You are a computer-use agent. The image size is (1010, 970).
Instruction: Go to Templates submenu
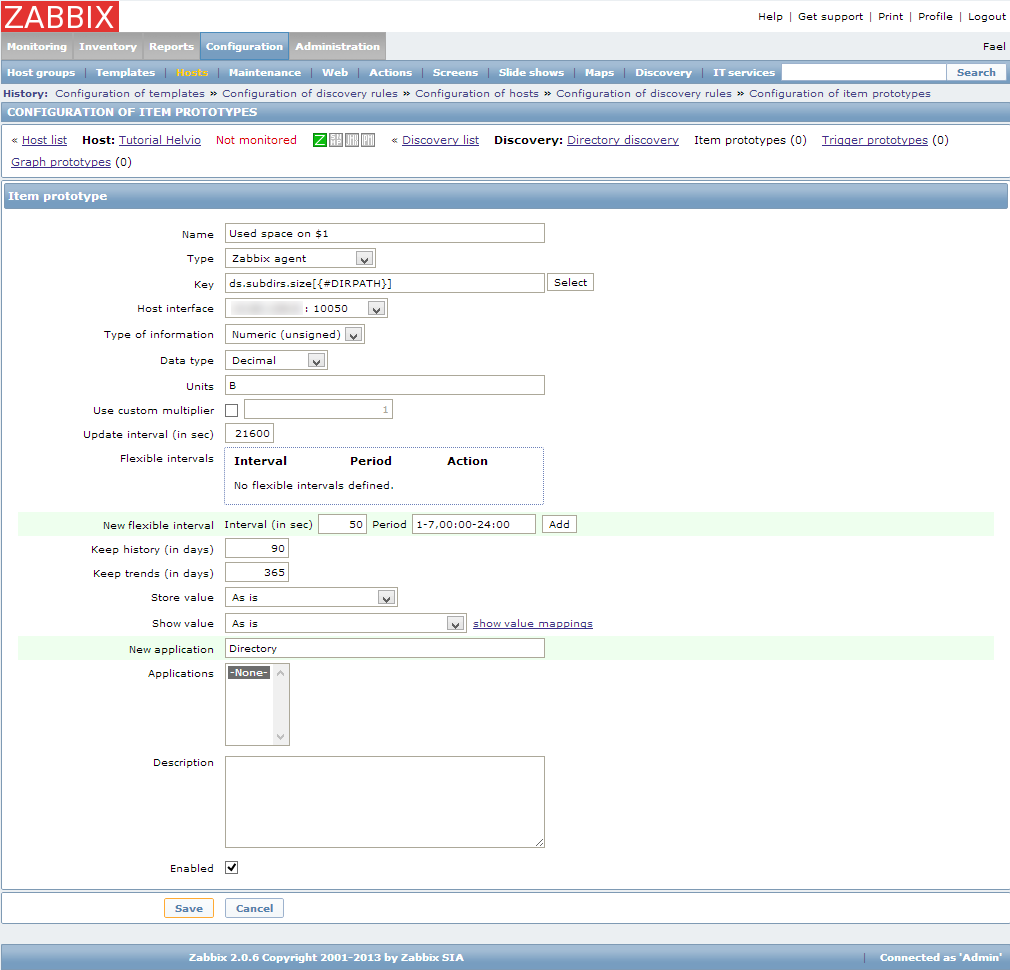126,73
